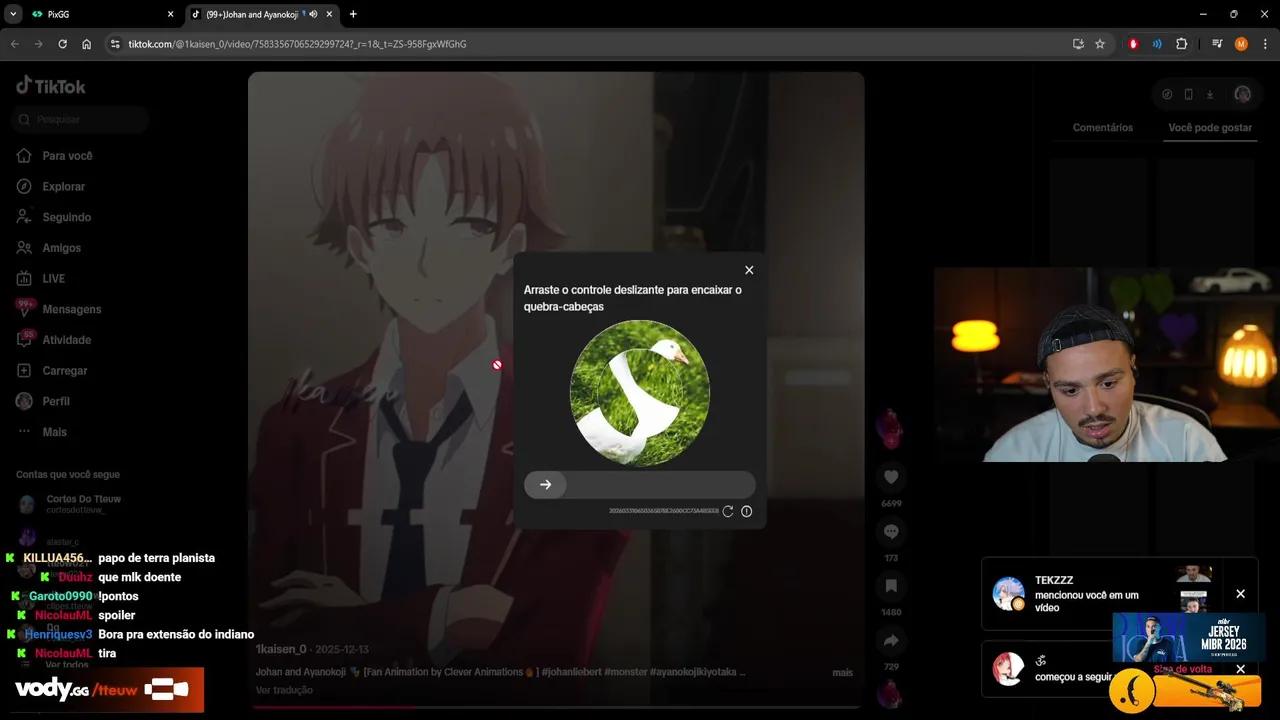This screenshot has width=1280, height=720.
Task: Open a new browser tab
Action: [x=353, y=14]
